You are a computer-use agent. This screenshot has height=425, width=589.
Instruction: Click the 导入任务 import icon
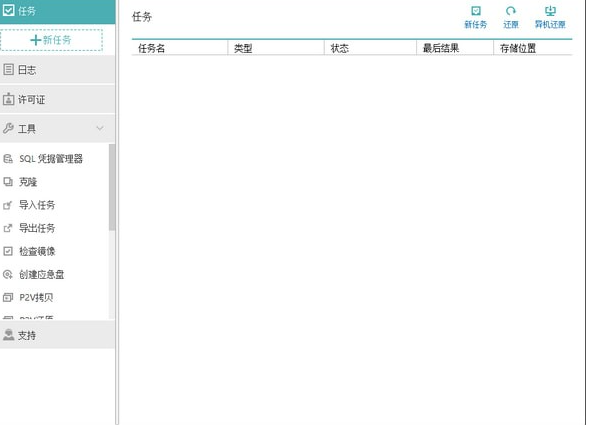click(8, 205)
